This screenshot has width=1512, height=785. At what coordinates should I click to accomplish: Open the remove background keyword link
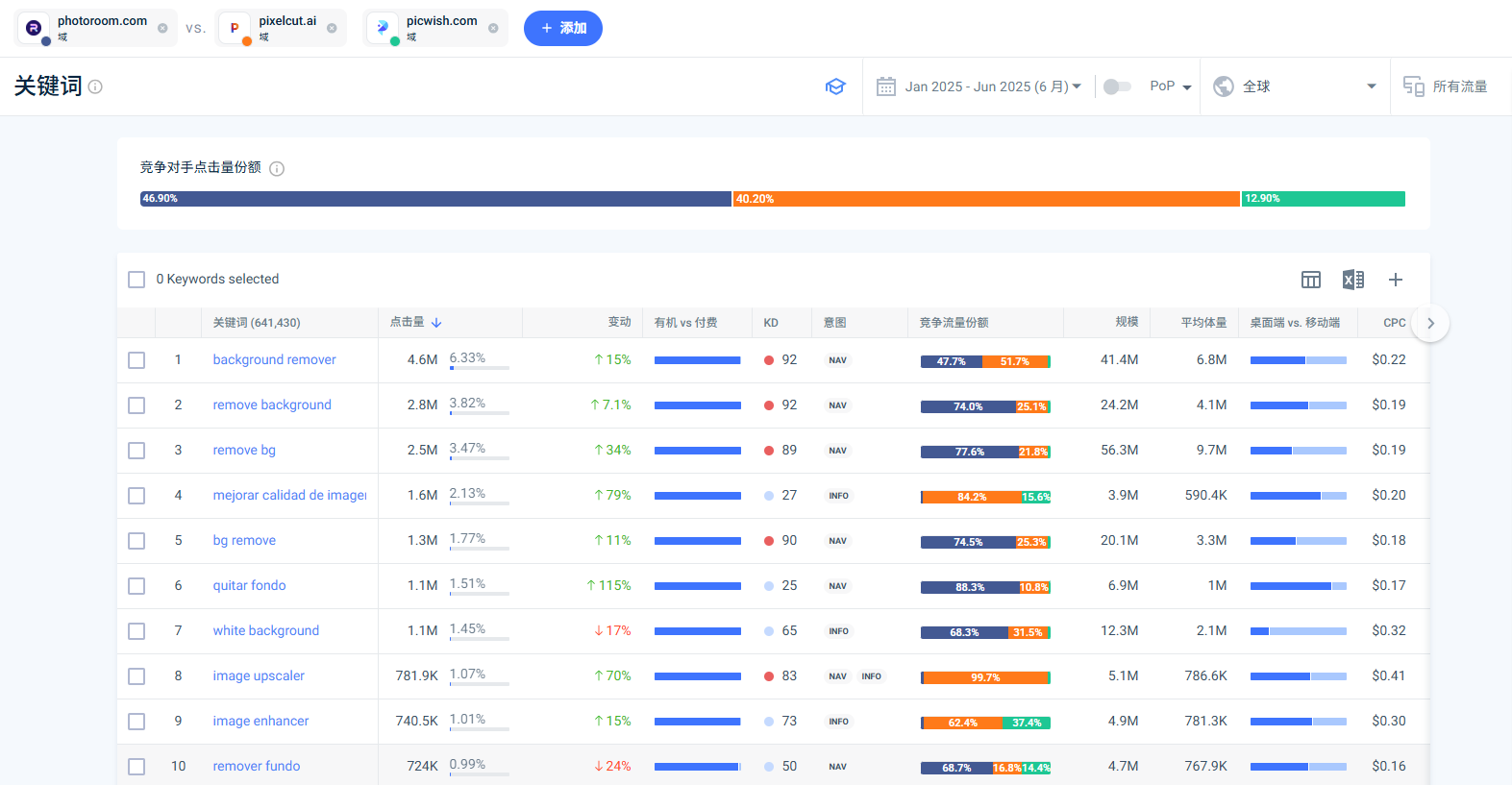click(x=272, y=405)
